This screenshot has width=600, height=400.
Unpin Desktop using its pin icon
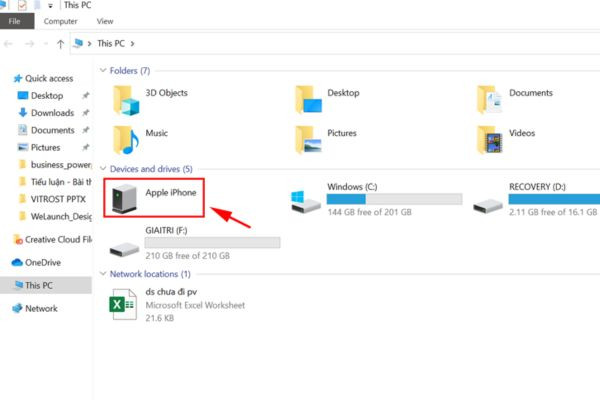(x=86, y=95)
